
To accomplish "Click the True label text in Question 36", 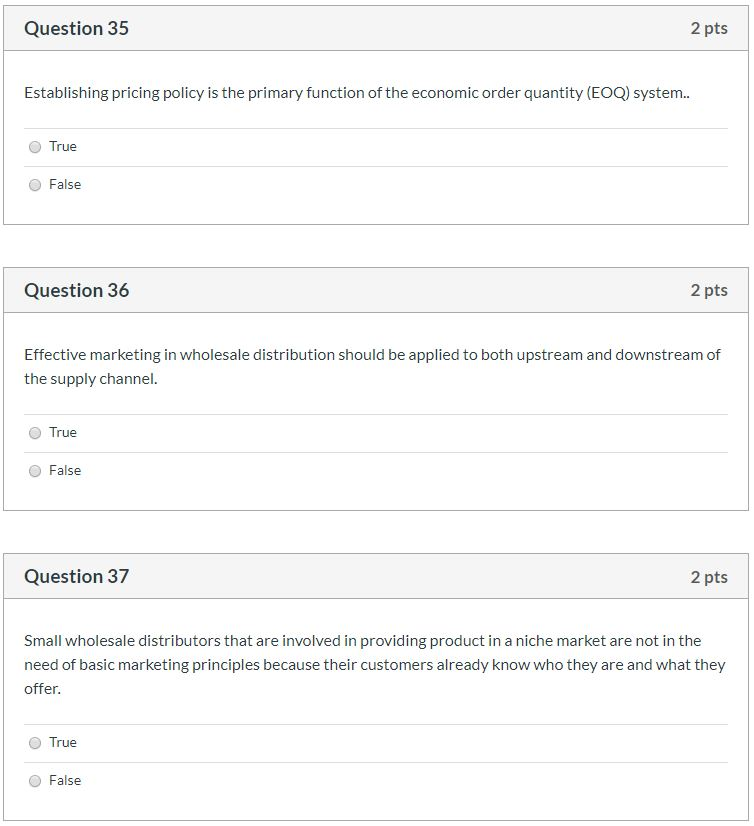I will 62,432.
